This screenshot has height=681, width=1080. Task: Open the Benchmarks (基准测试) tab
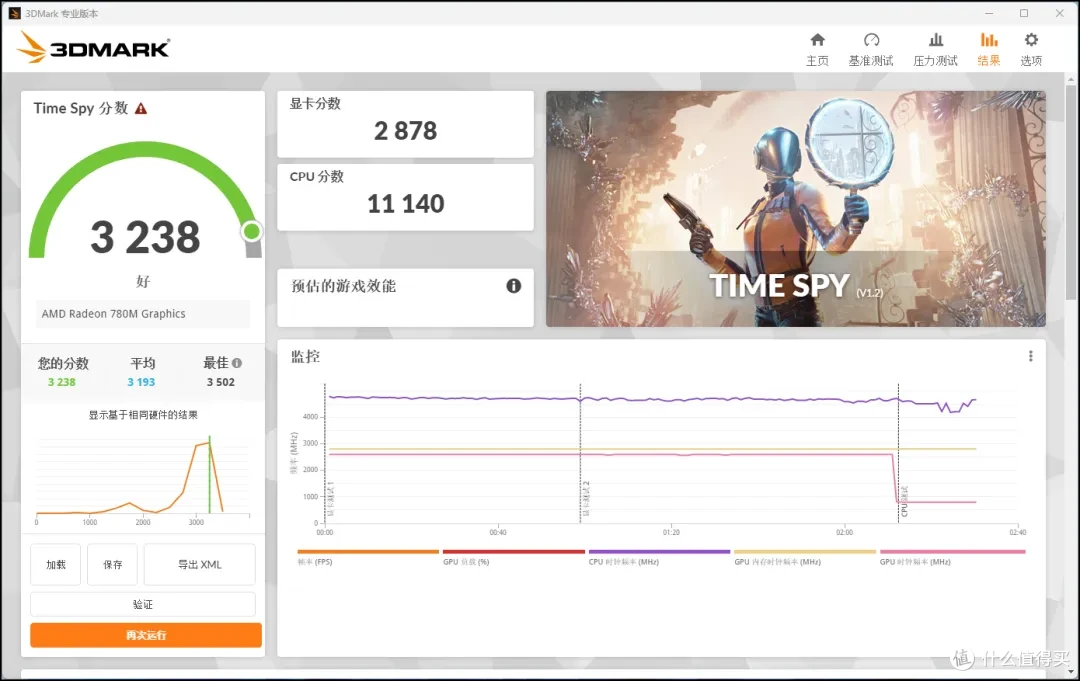pos(871,50)
